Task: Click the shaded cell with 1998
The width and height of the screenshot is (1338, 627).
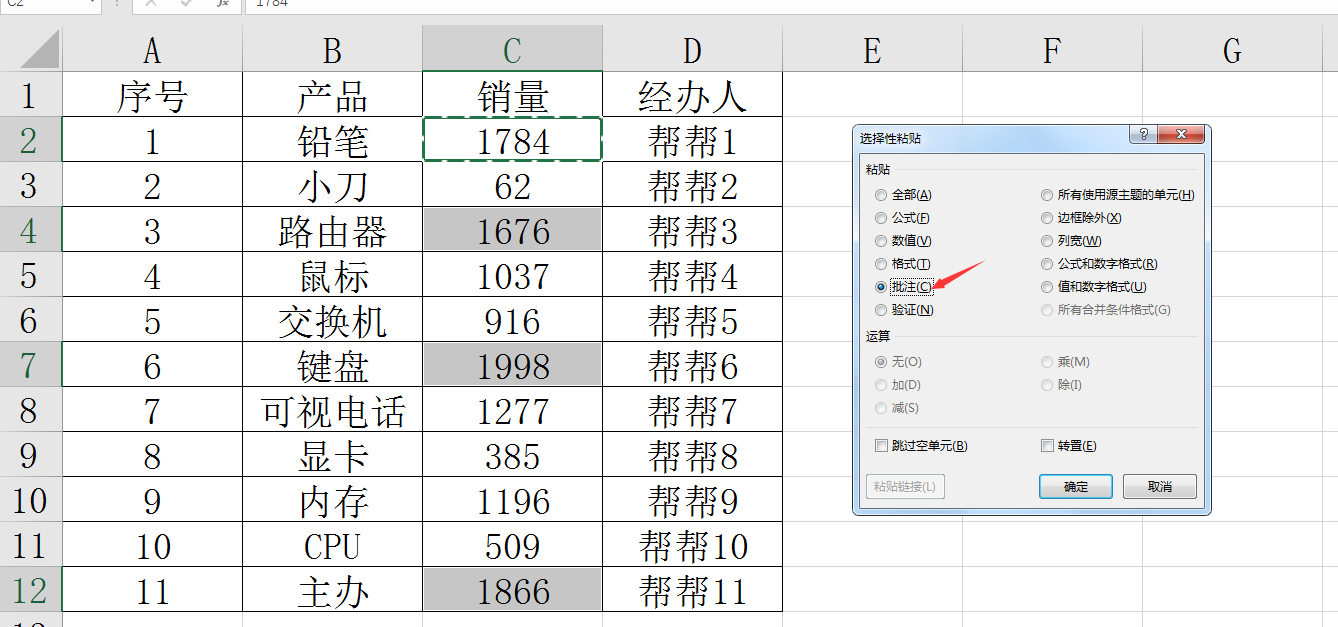Action: 512,364
